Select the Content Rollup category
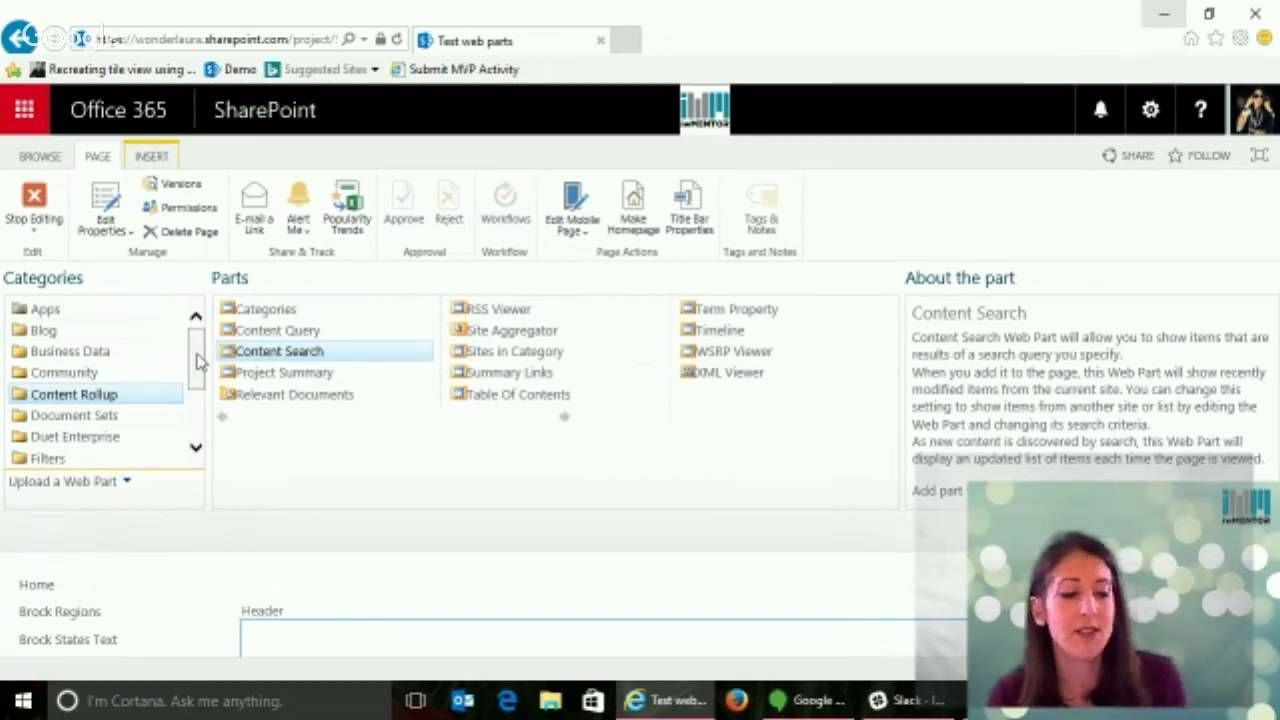This screenshot has height=720, width=1280. coord(95,394)
